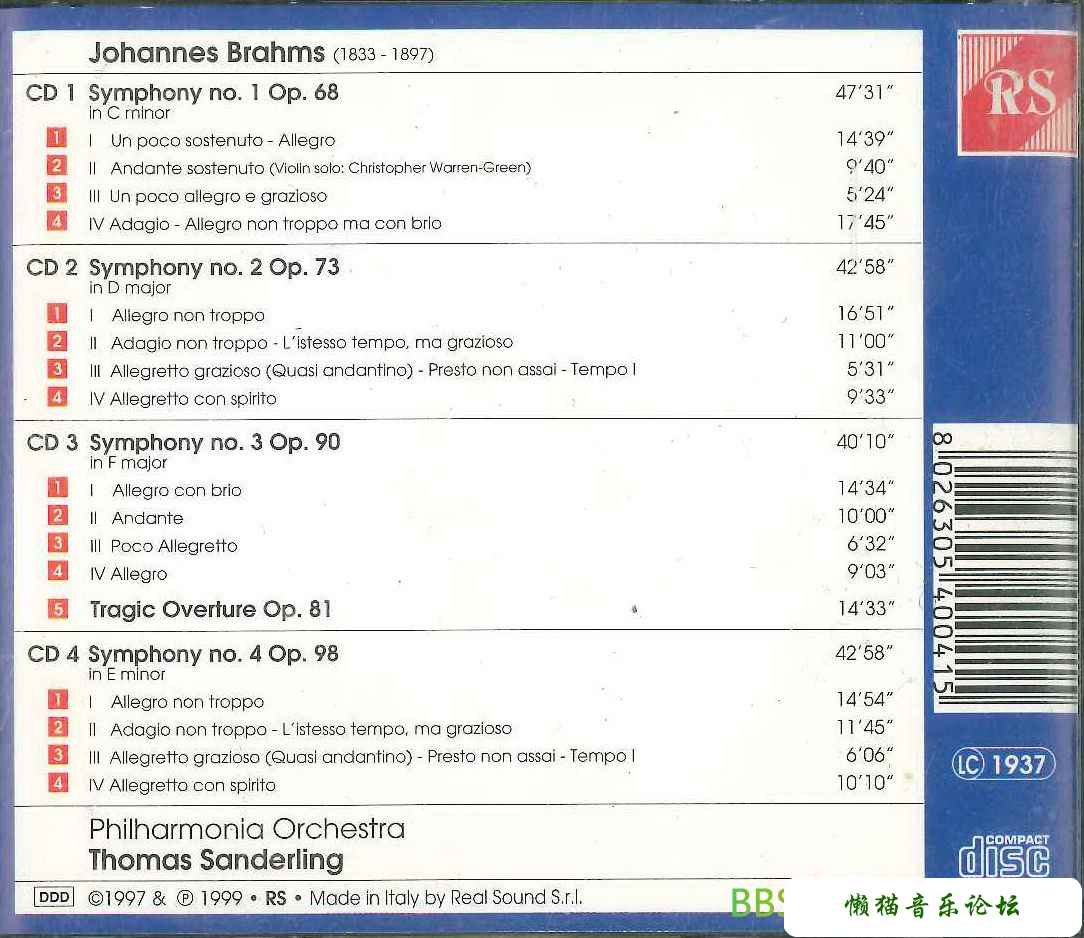Click the duration 10'10"

[x=865, y=782]
